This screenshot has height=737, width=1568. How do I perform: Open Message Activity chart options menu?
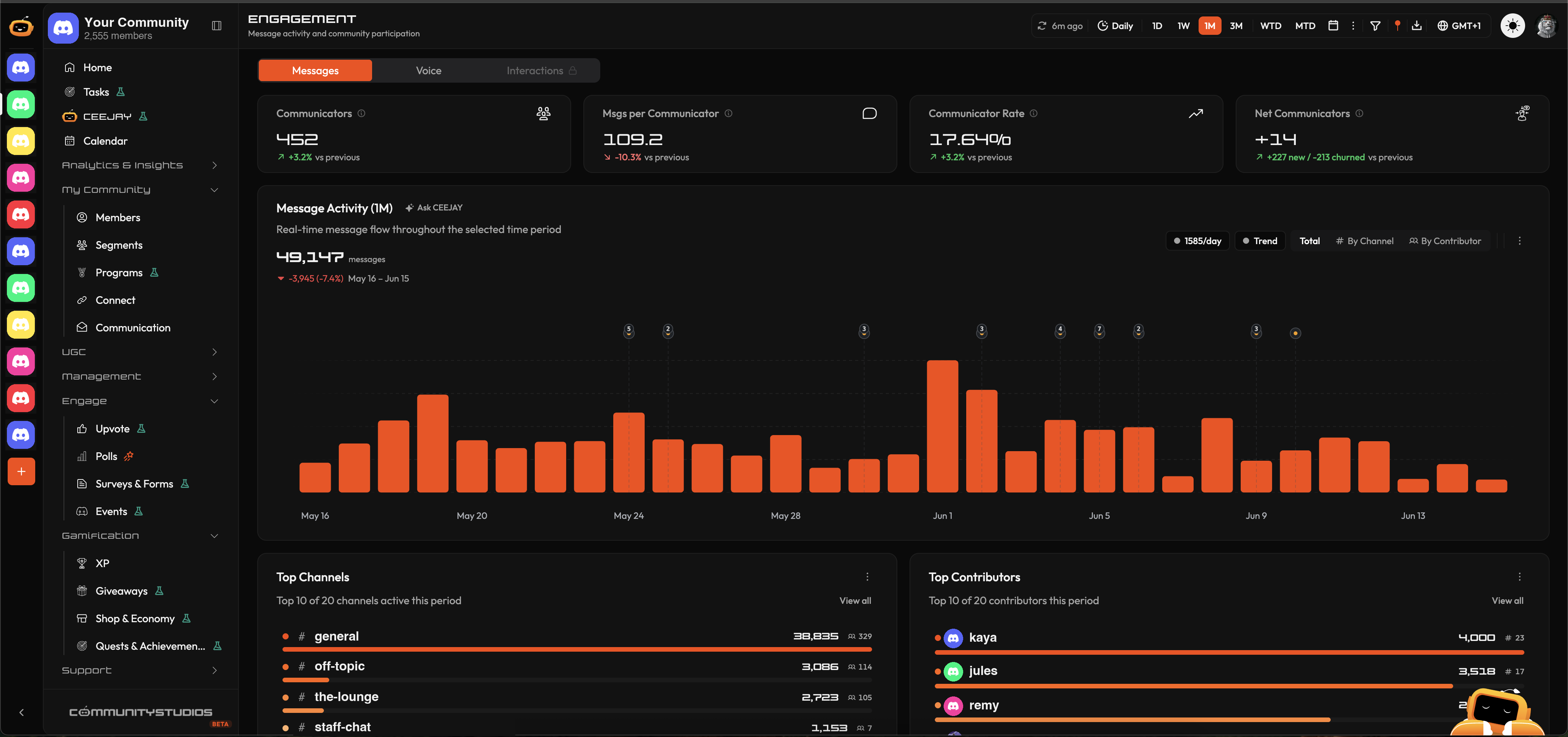[1519, 241]
